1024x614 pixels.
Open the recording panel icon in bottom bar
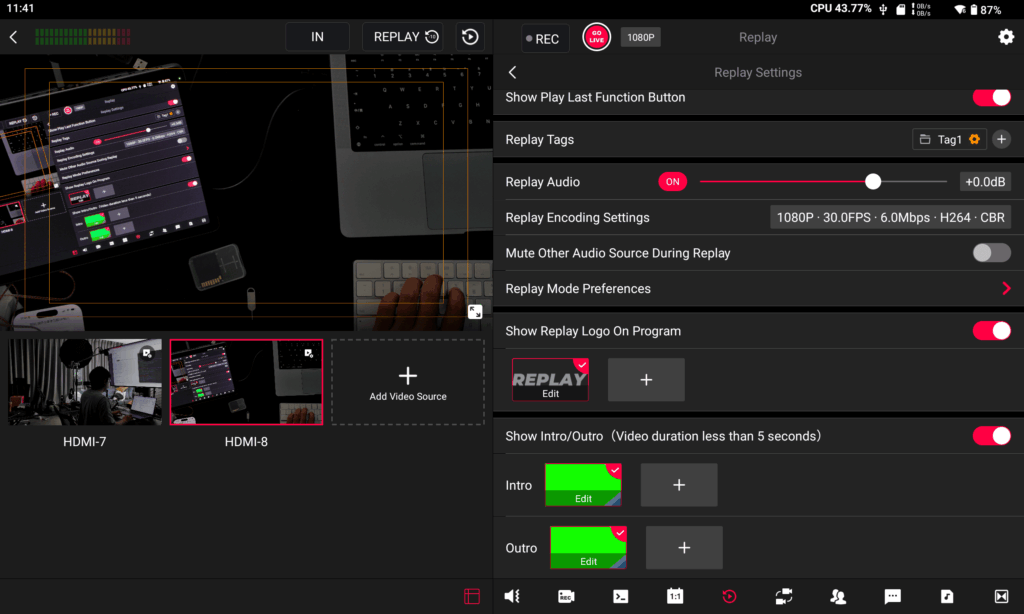tap(566, 596)
